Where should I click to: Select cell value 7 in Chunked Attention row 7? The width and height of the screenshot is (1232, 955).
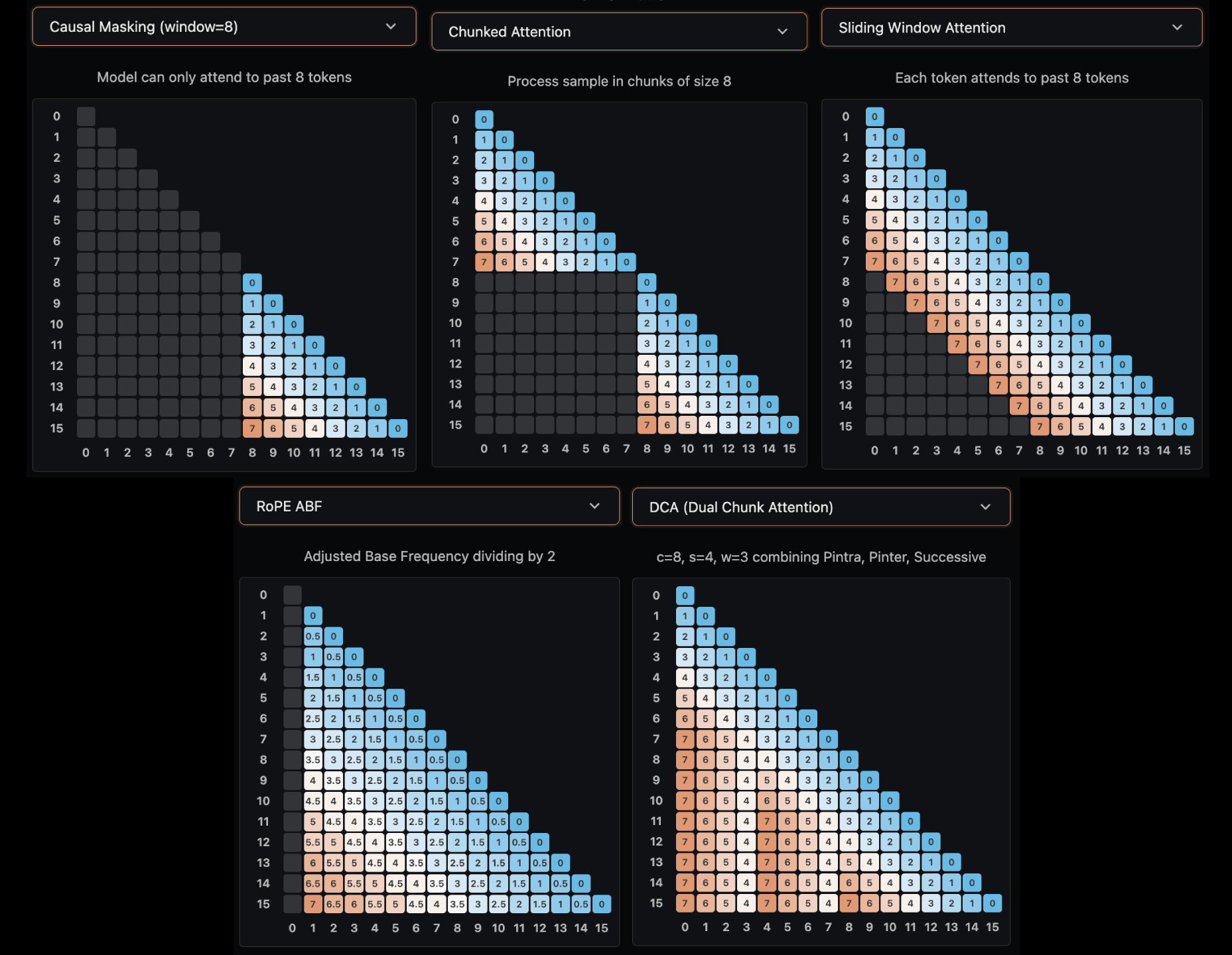484,262
